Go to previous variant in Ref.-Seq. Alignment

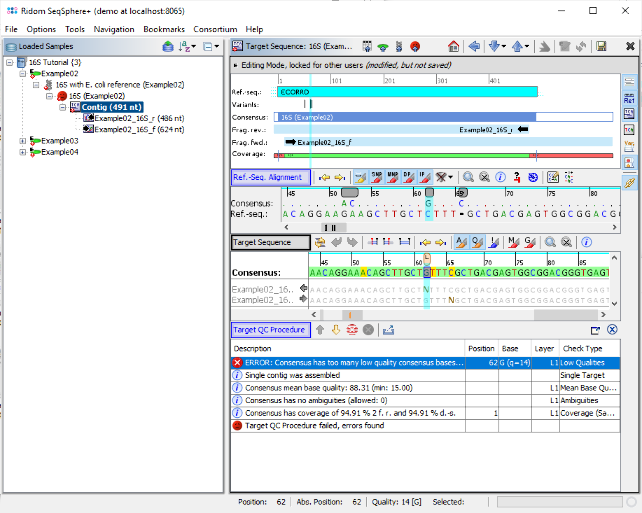click(324, 177)
